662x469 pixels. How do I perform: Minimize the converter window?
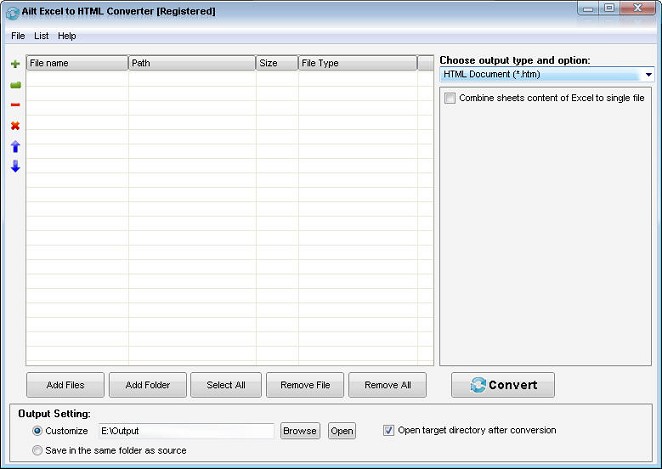pos(588,8)
